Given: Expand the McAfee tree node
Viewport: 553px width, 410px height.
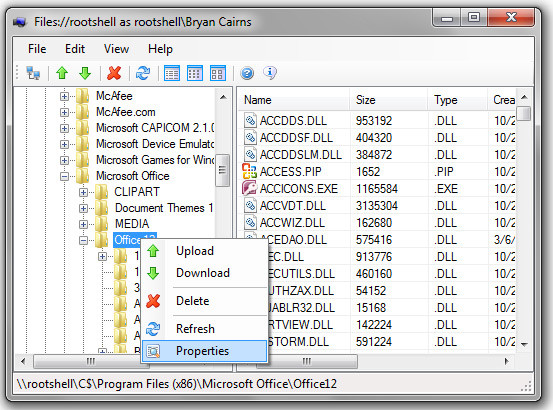Looking at the screenshot, I should 64,96.
